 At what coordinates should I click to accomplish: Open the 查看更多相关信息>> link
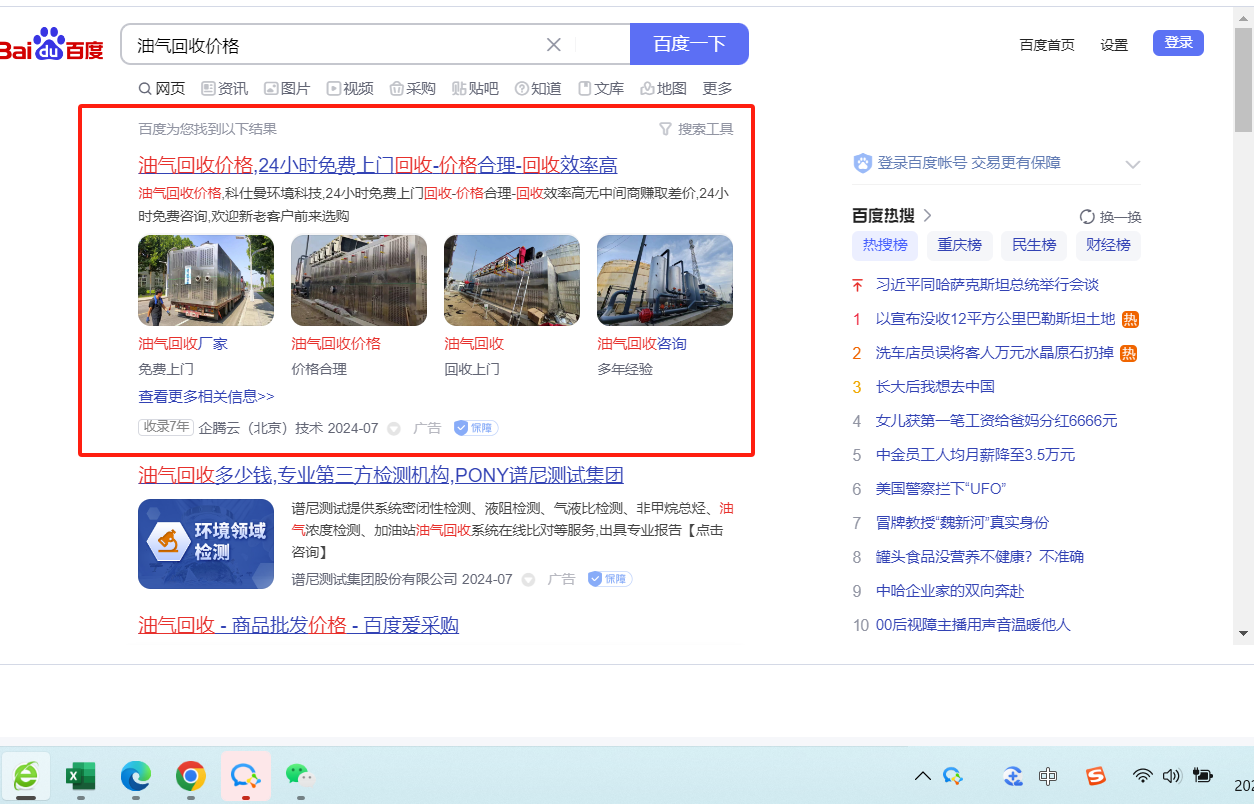pyautogui.click(x=206, y=397)
